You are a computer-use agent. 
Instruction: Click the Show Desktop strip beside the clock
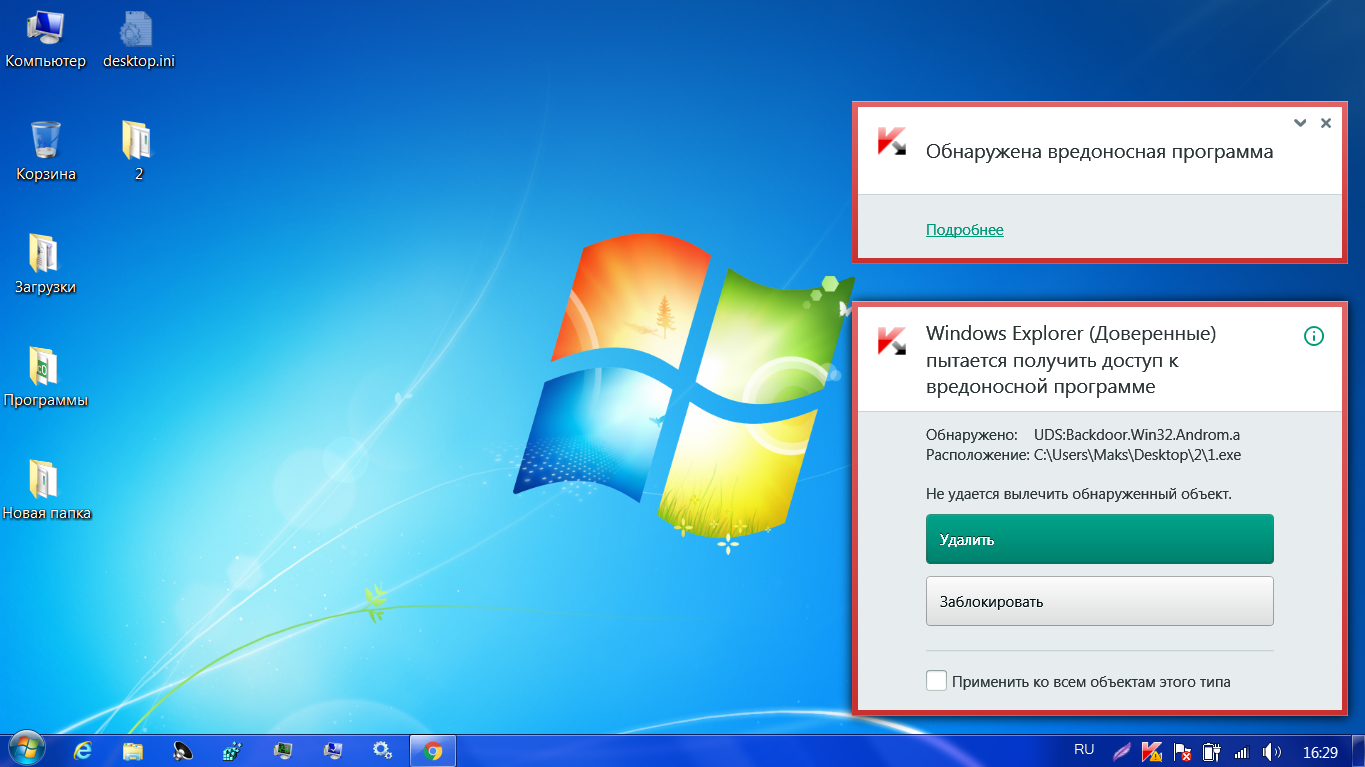pos(1357,750)
